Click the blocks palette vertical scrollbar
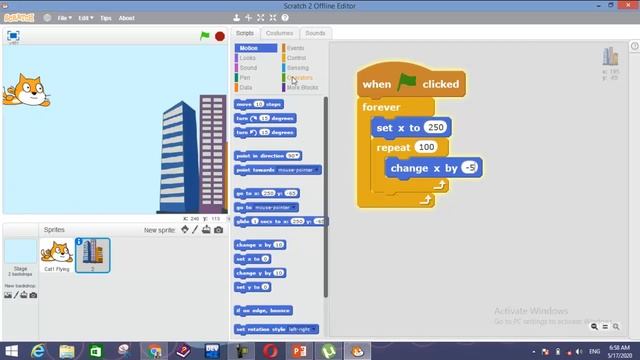Image resolution: width=640 pixels, height=360 pixels. [326, 197]
